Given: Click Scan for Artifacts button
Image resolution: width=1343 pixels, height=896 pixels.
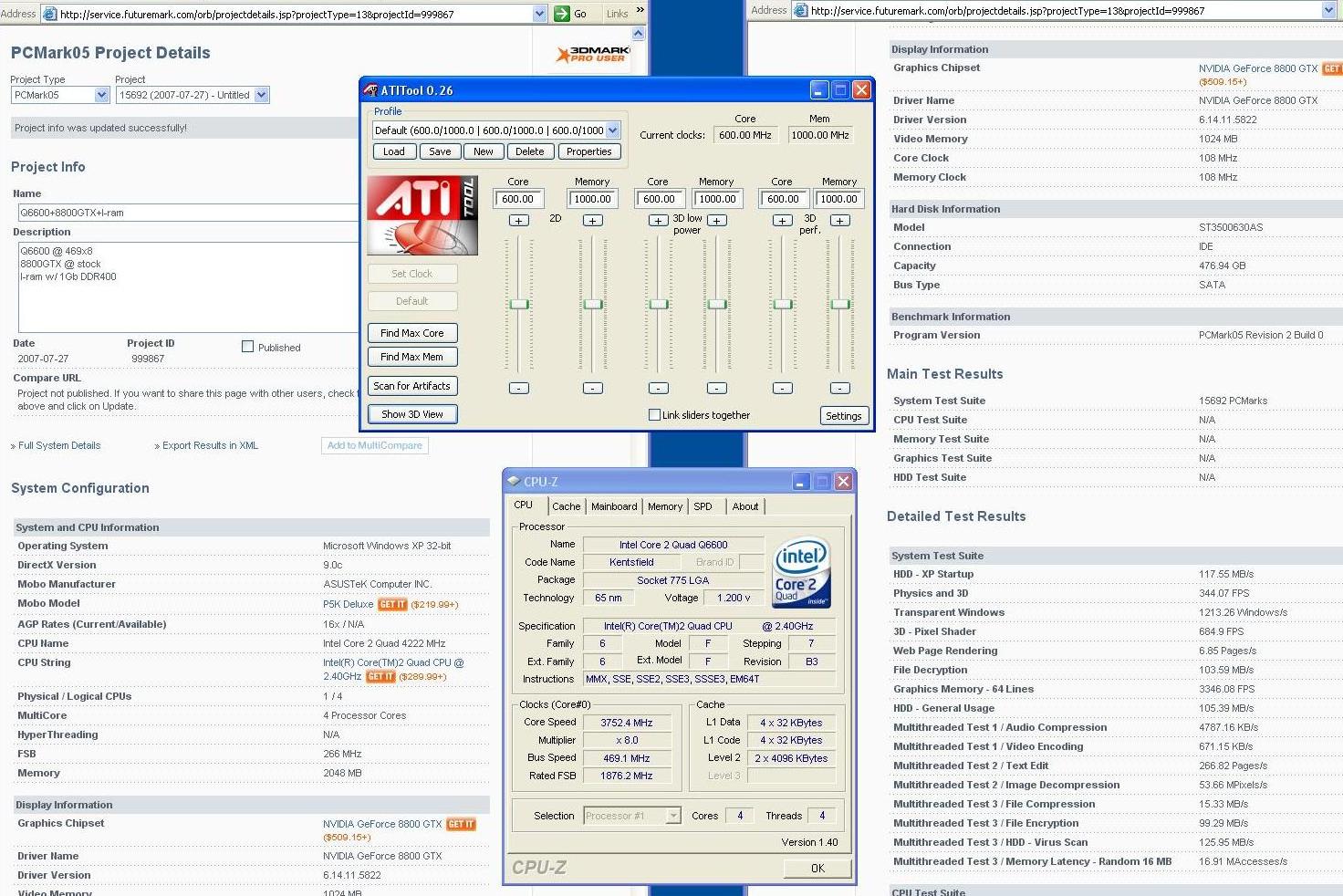Looking at the screenshot, I should [412, 386].
